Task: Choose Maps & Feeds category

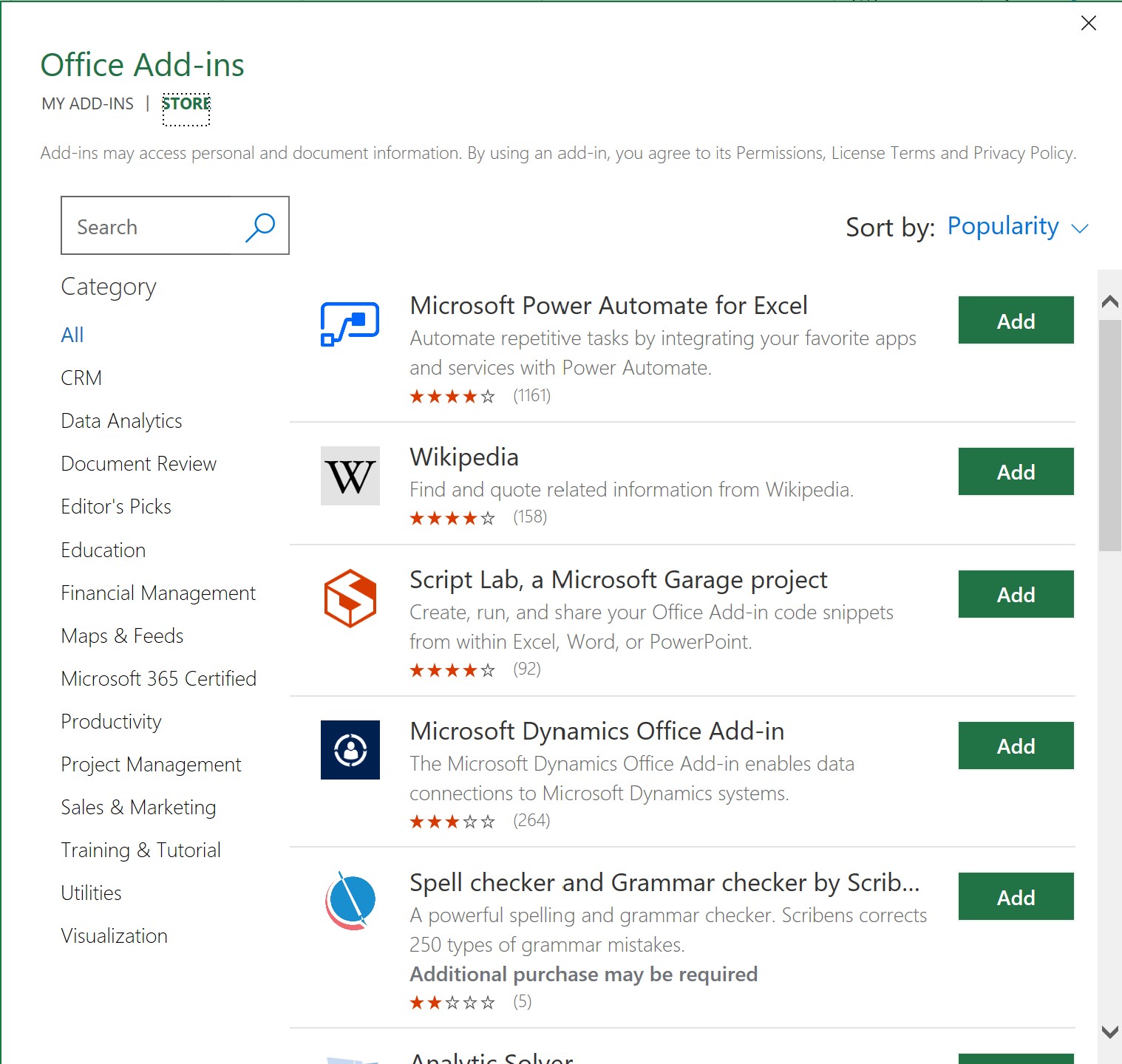Action: 122,636
